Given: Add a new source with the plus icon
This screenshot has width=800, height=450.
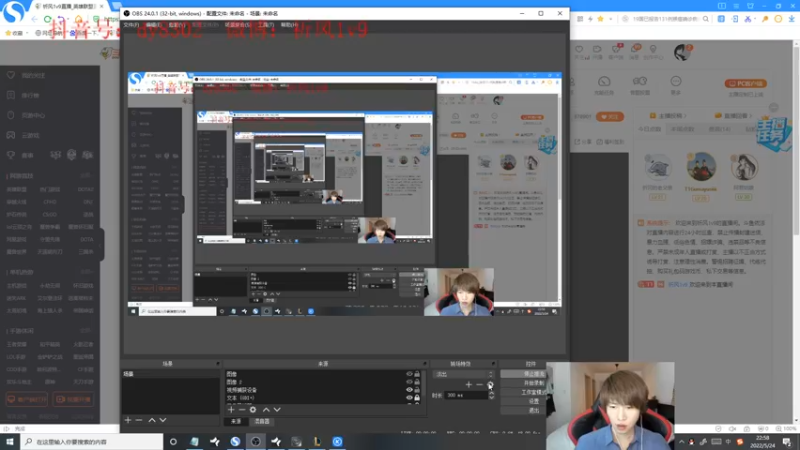Looking at the screenshot, I should 231,409.
